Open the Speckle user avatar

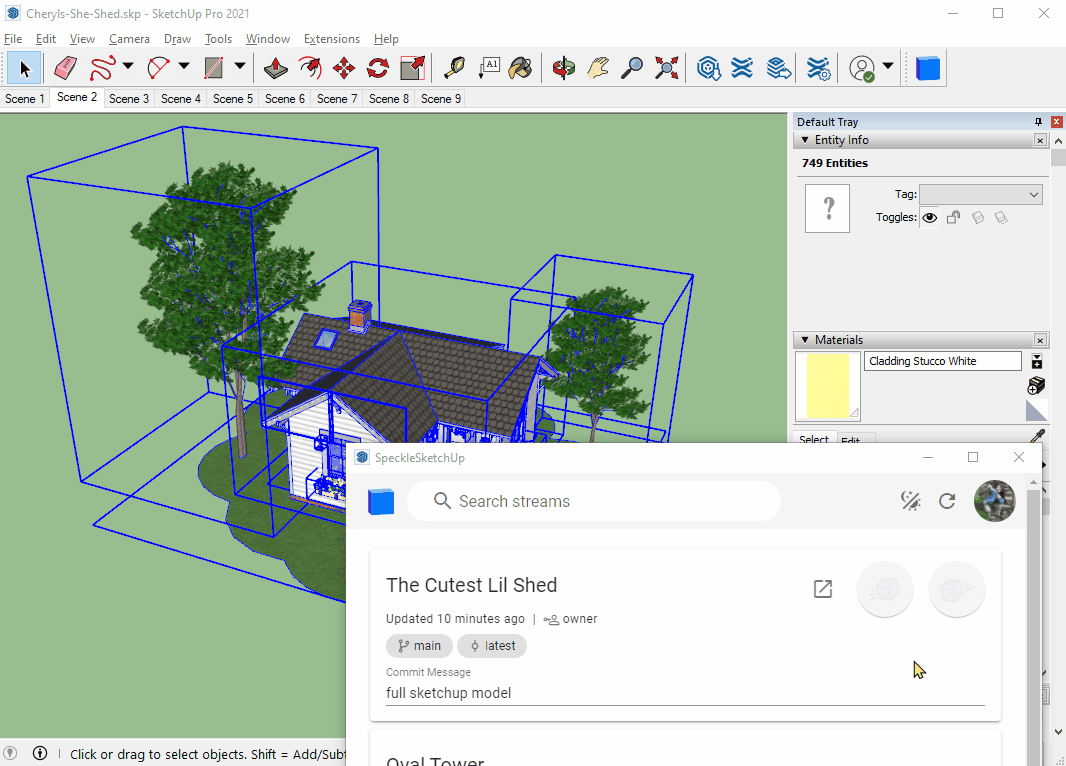tap(995, 501)
